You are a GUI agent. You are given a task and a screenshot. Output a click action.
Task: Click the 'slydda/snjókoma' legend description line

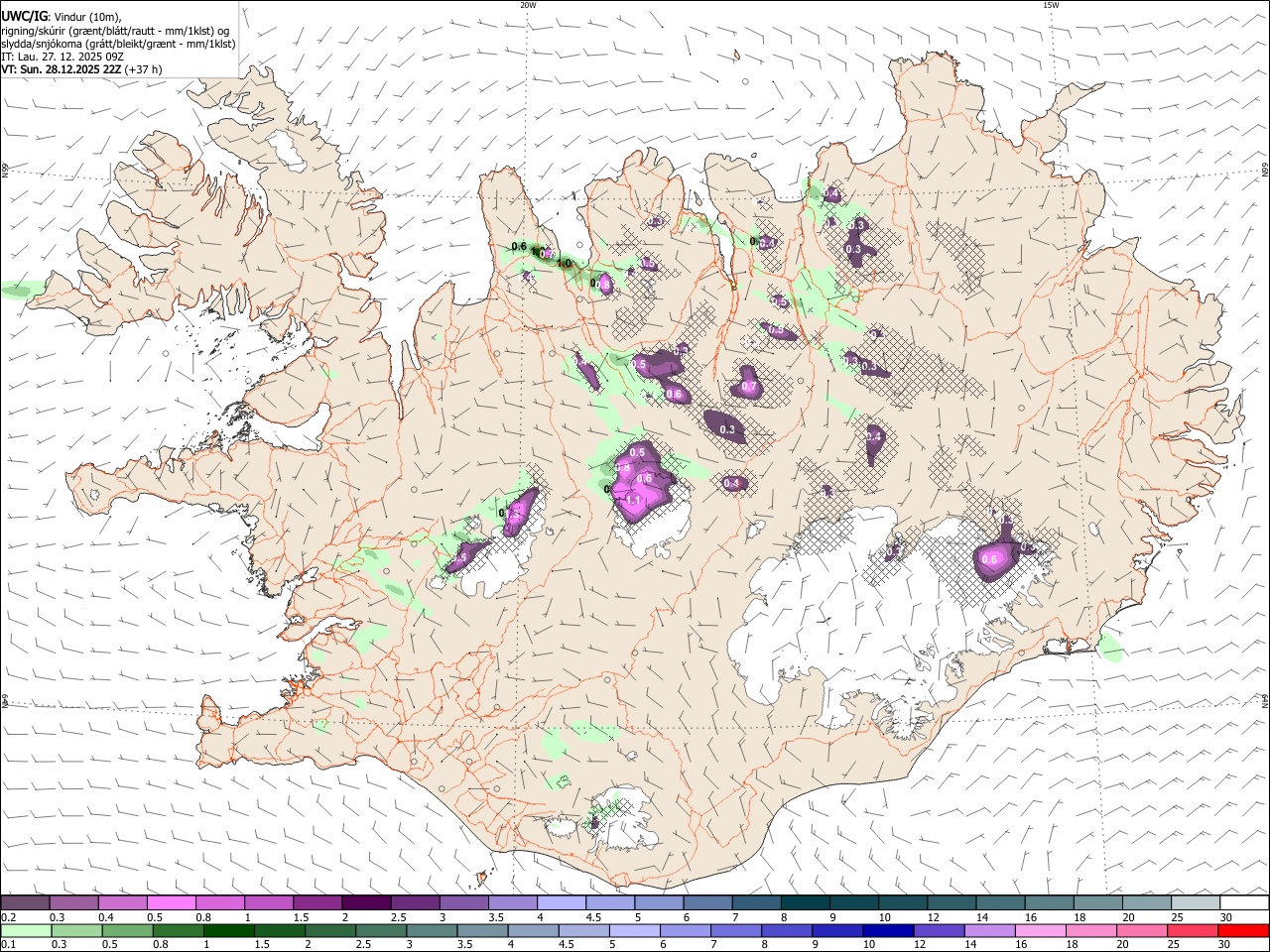coord(118,44)
